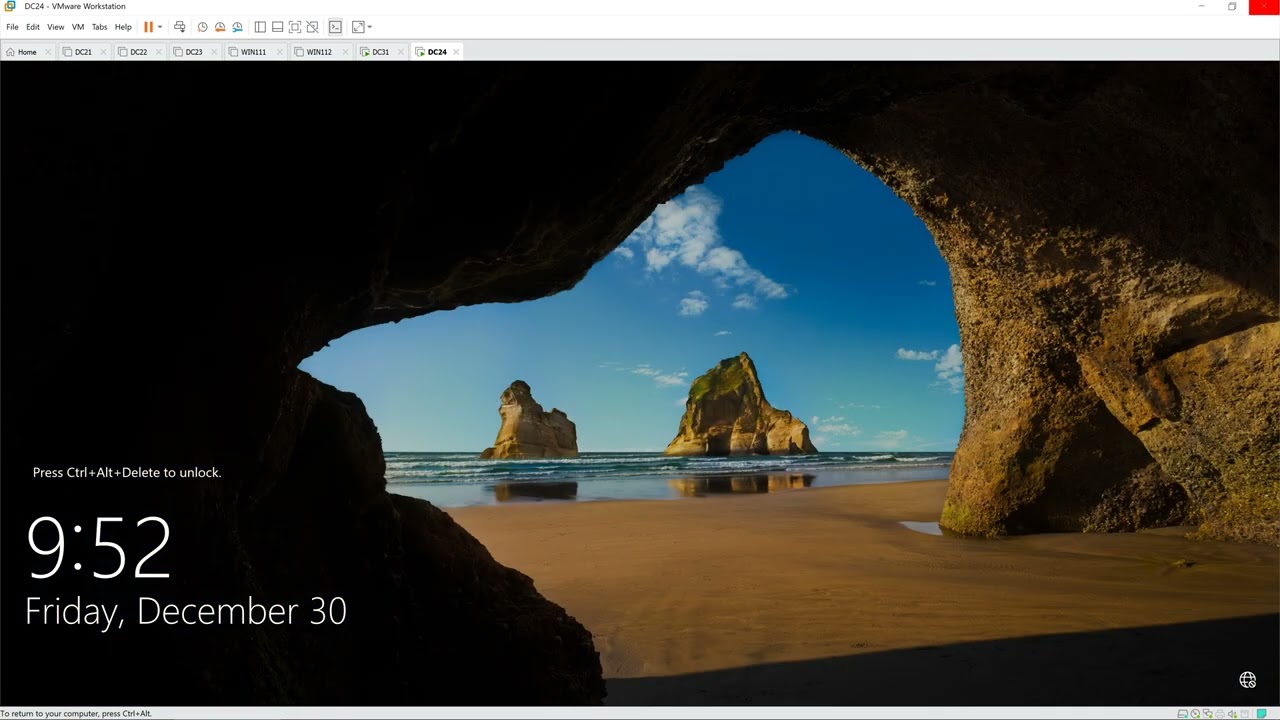Open the console view button

pos(335,27)
